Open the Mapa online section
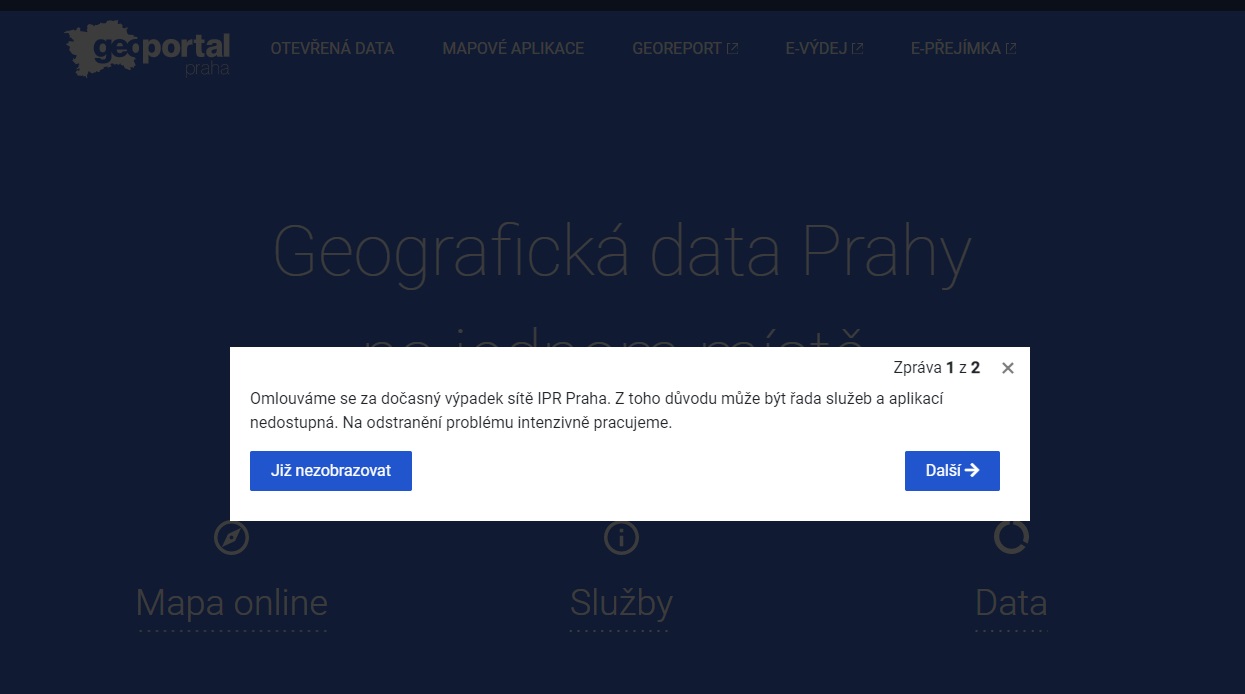The height and width of the screenshot is (694, 1245). point(231,603)
